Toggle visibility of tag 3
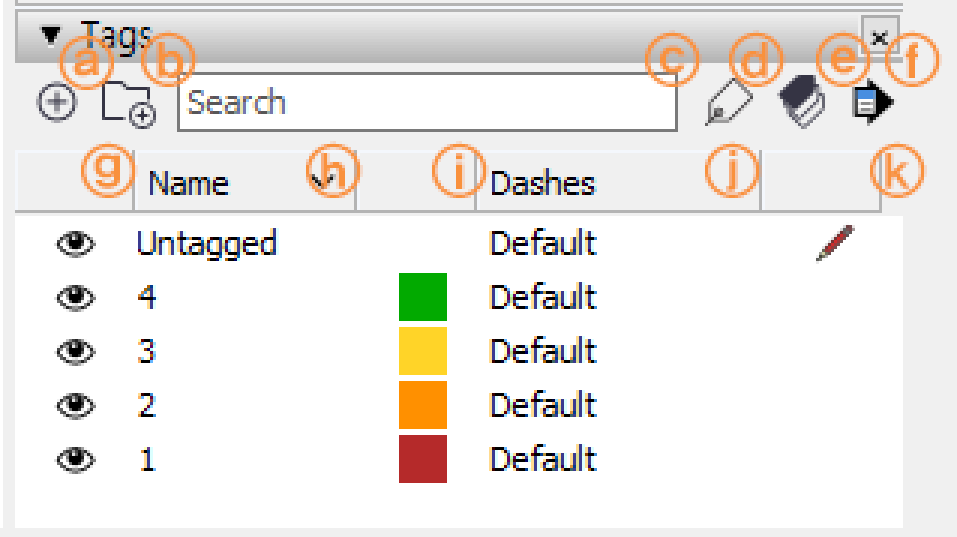Screen dimensions: 957x537 point(76,351)
